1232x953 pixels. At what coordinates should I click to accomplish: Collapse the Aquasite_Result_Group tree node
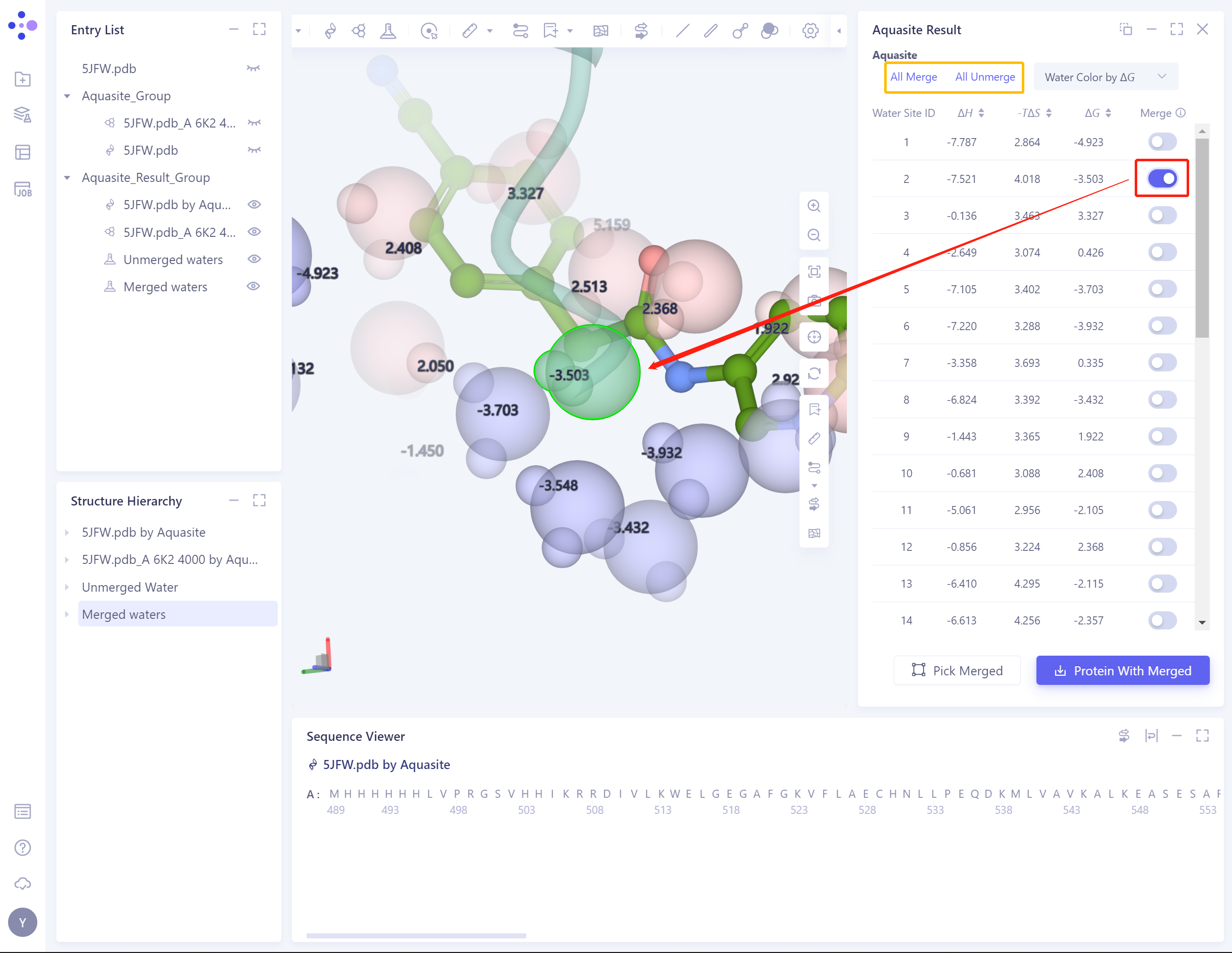coord(67,177)
